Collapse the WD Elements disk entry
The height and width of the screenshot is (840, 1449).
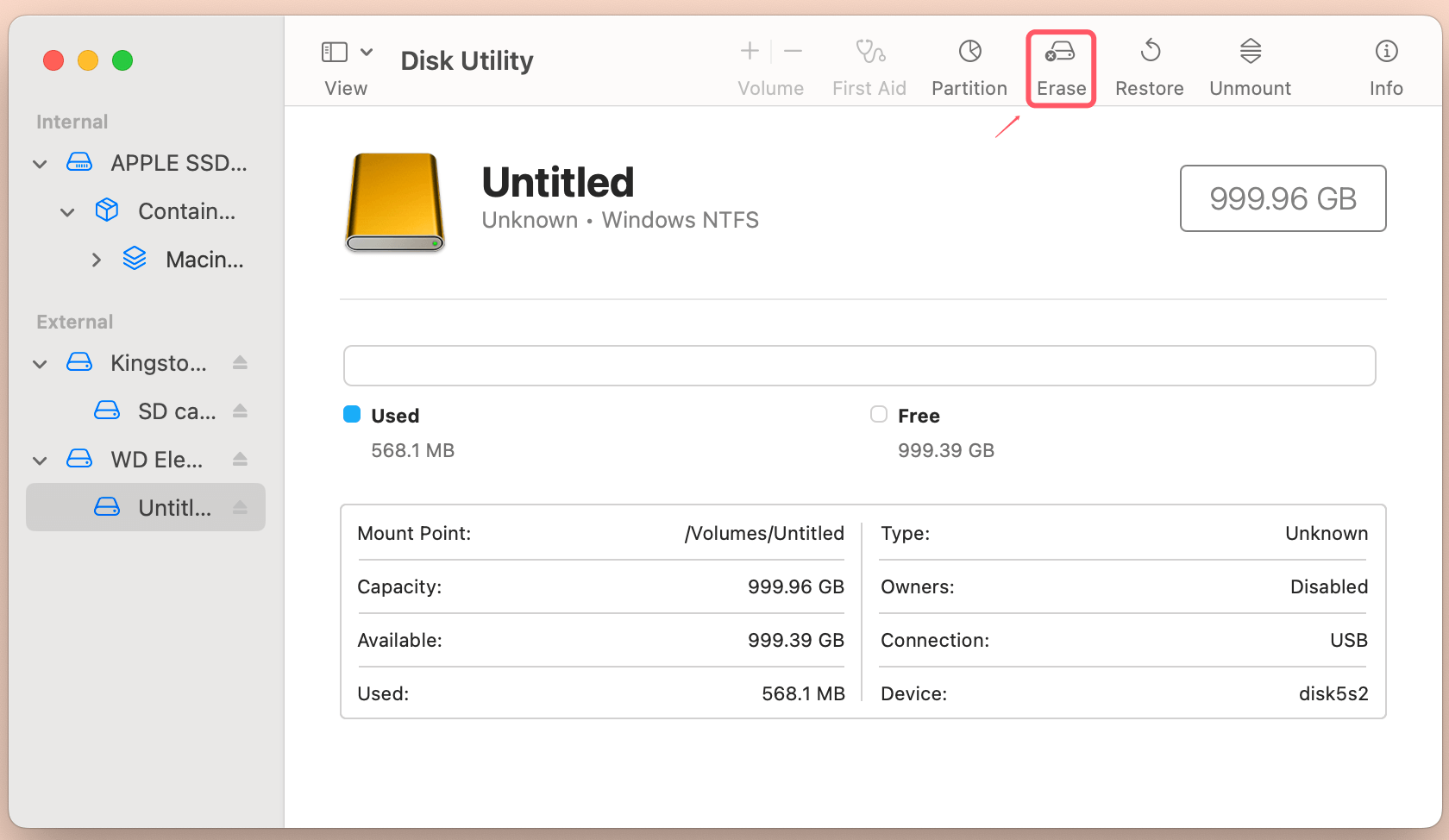(39, 460)
